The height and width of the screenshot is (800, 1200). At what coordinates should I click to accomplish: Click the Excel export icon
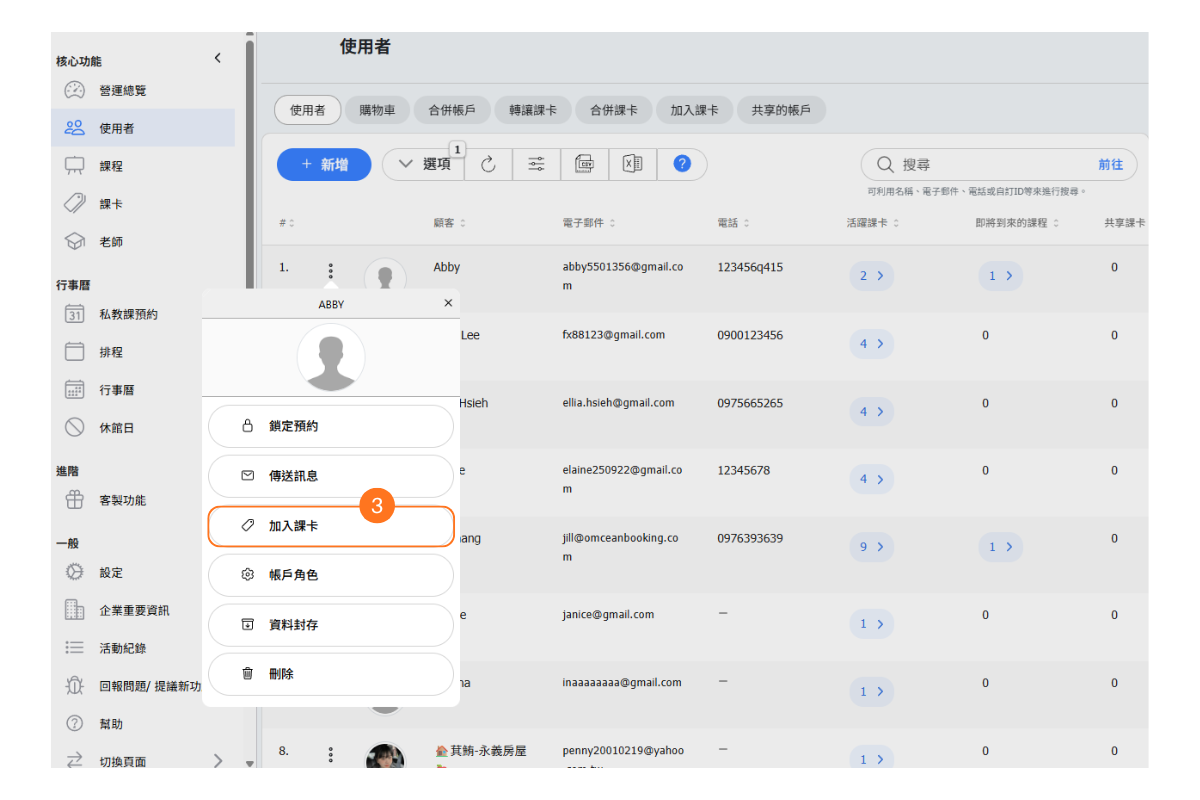pyautogui.click(x=632, y=164)
